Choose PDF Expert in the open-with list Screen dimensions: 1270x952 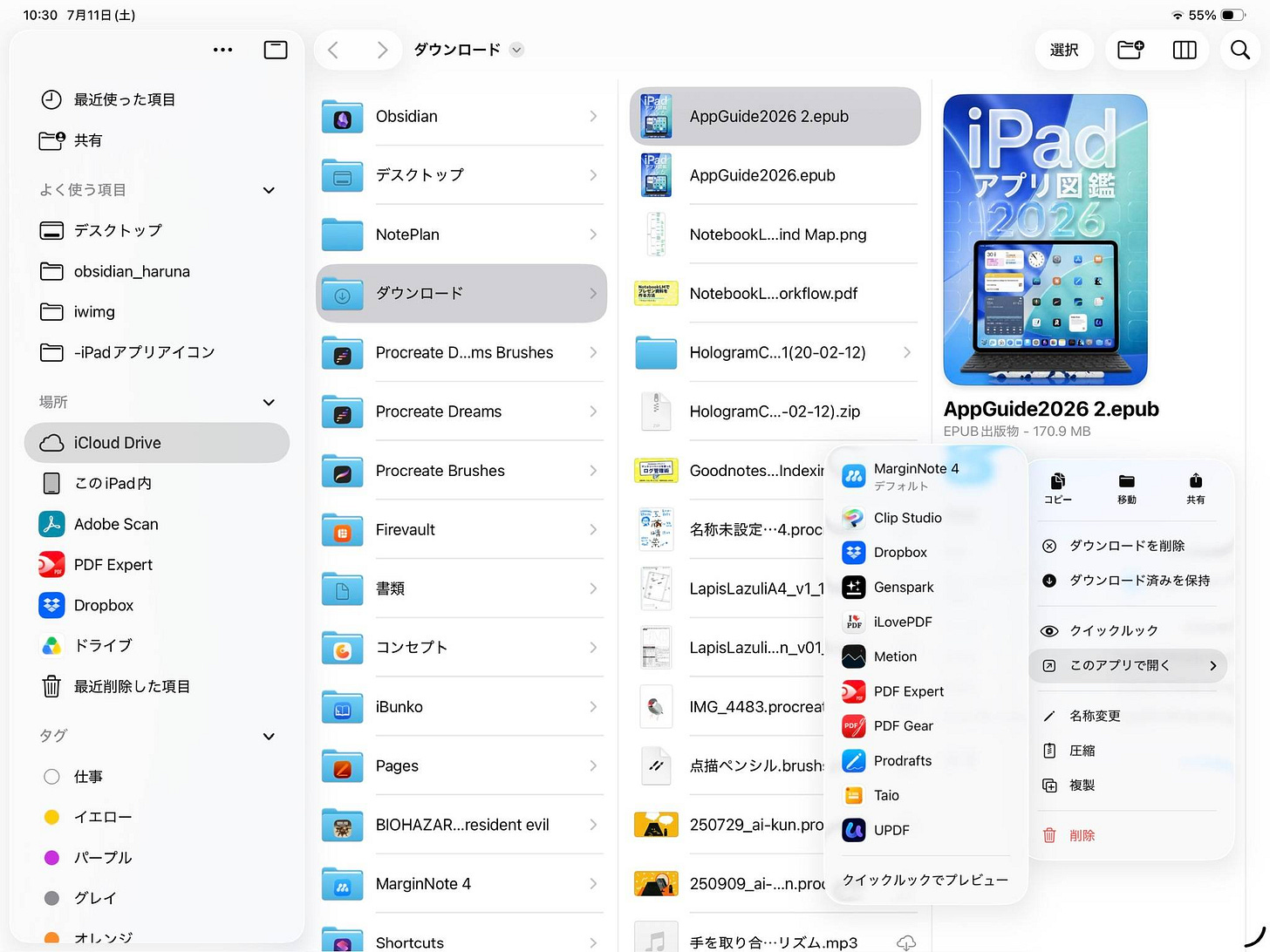pyautogui.click(x=925, y=691)
